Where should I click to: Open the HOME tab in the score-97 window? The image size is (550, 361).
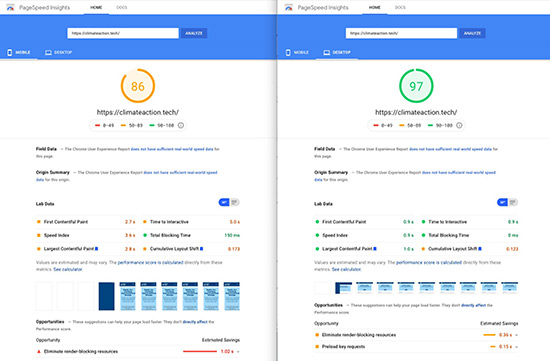(x=375, y=7)
